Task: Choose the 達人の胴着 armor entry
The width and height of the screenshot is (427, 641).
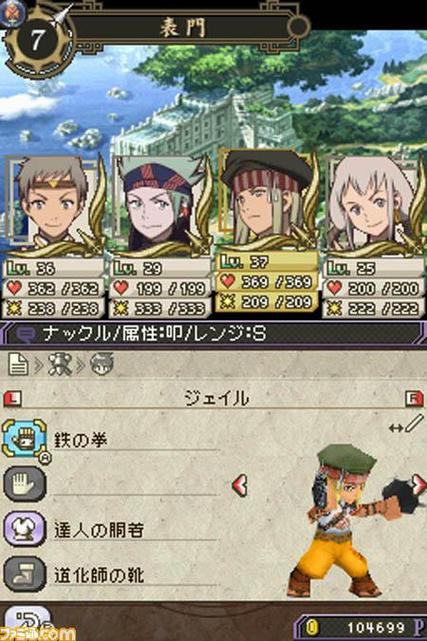Action: [x=99, y=530]
